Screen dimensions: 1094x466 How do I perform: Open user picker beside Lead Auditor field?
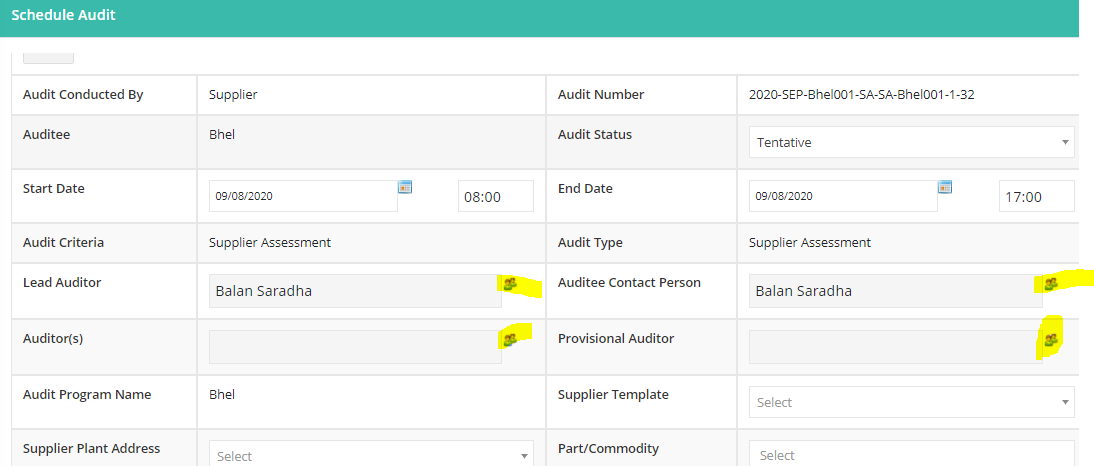(x=511, y=283)
